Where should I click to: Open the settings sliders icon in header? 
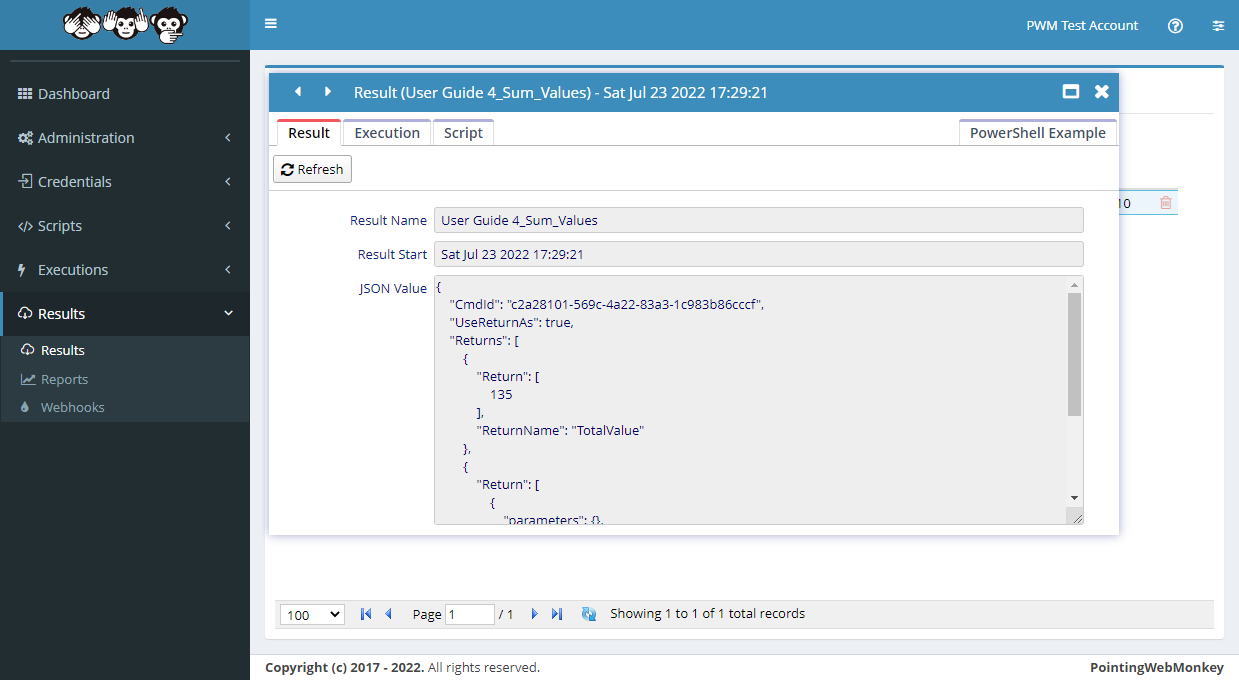coord(1217,26)
